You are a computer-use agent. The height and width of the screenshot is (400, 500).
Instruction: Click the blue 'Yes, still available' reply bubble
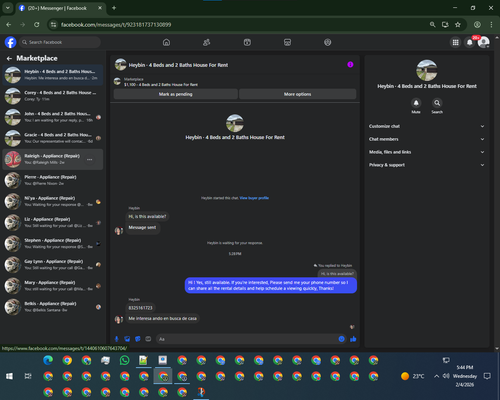point(271,285)
